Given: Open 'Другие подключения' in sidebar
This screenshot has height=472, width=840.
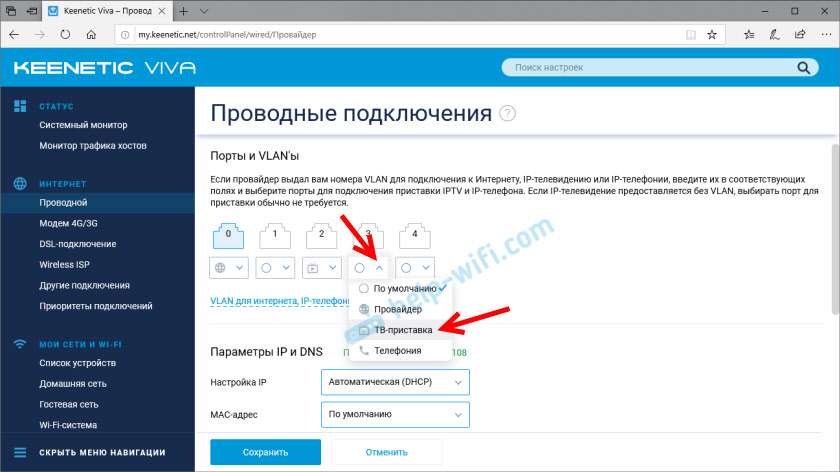Looking at the screenshot, I should pos(84,286).
